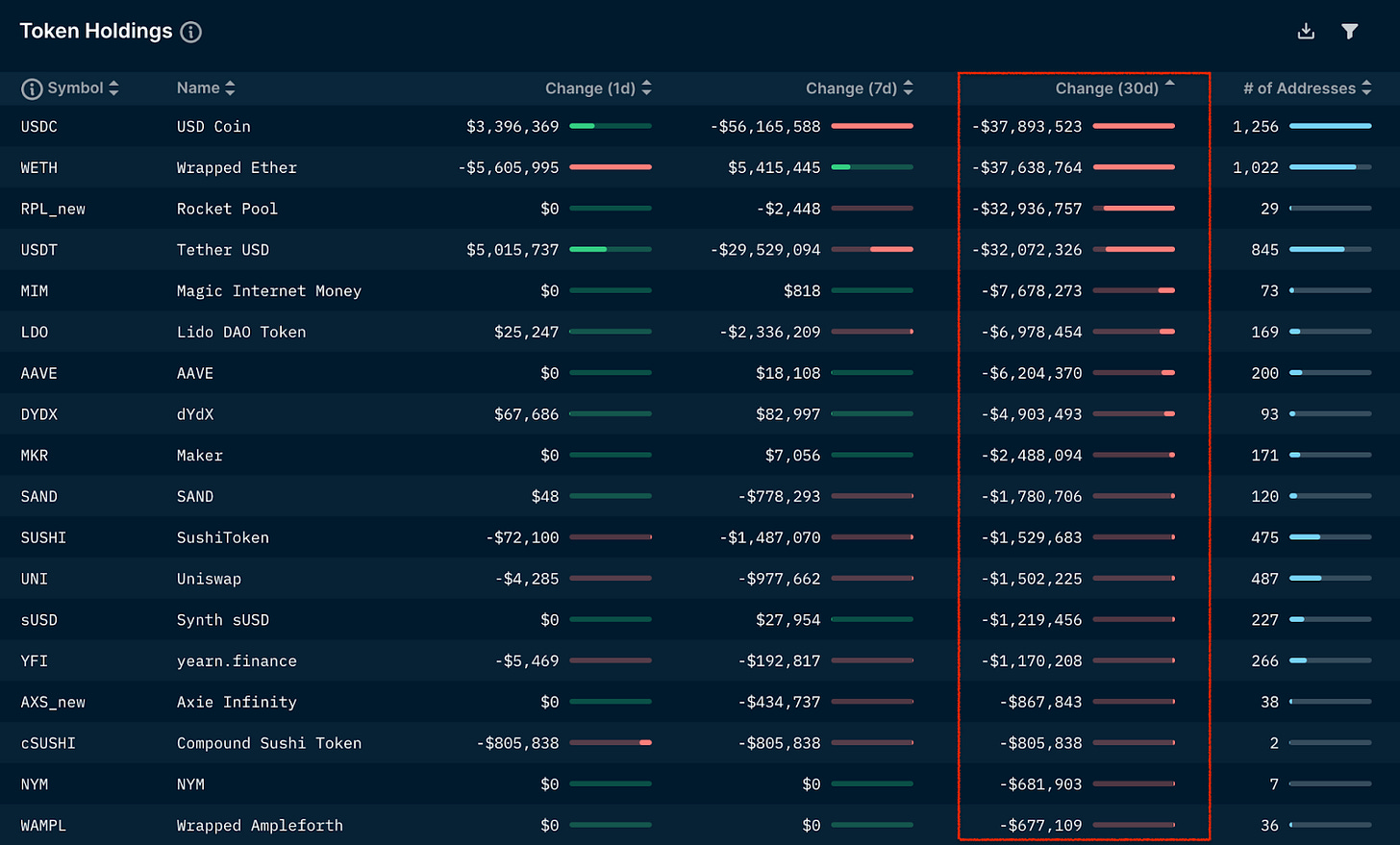The width and height of the screenshot is (1400, 845).
Task: Sort by Symbol column arrows
Action: [113, 88]
